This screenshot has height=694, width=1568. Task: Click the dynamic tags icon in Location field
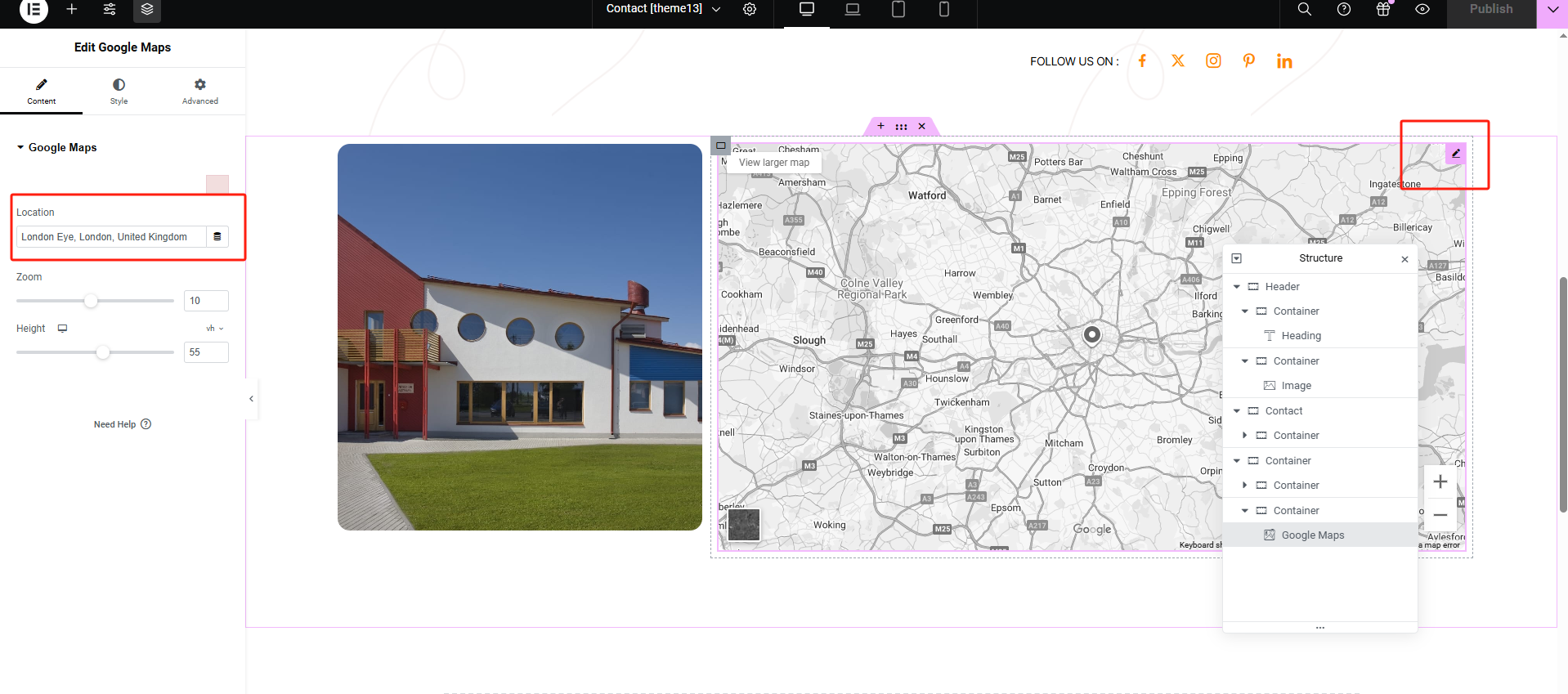coord(217,237)
